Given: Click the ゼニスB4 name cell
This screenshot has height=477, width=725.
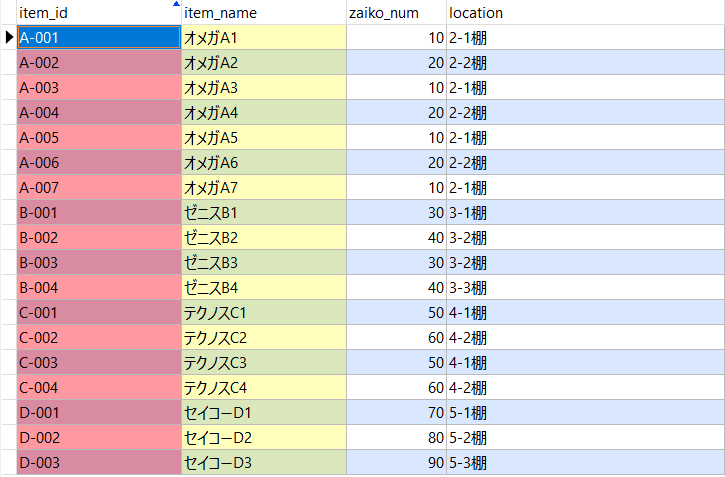Looking at the screenshot, I should pyautogui.click(x=264, y=287).
